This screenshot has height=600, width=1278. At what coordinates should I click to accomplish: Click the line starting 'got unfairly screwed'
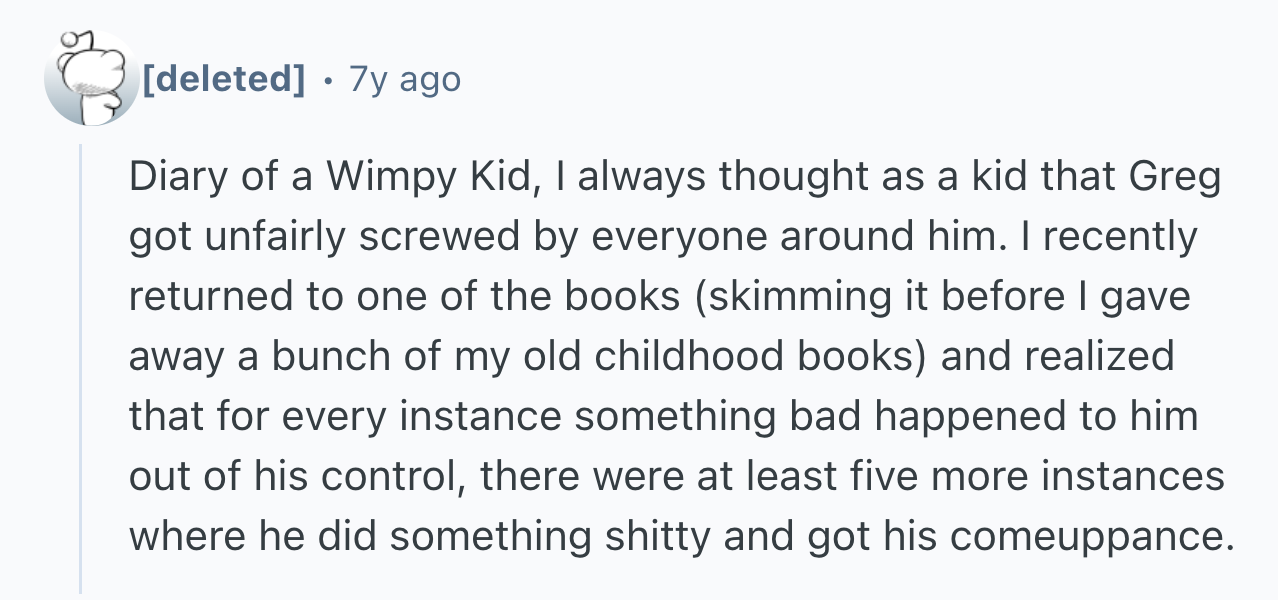click(663, 238)
